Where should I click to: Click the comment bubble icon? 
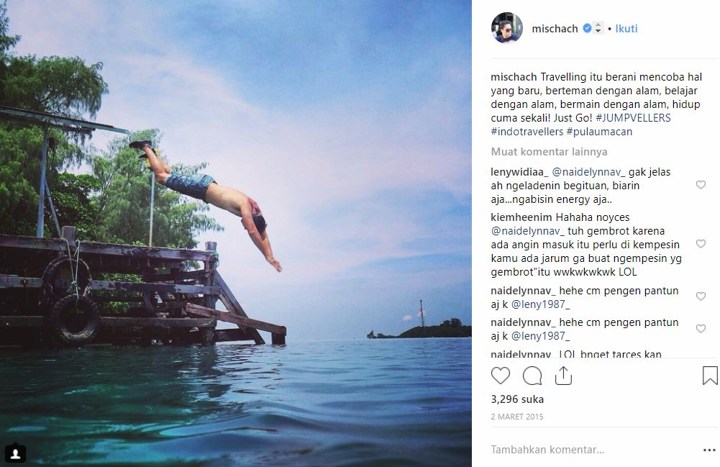533,376
